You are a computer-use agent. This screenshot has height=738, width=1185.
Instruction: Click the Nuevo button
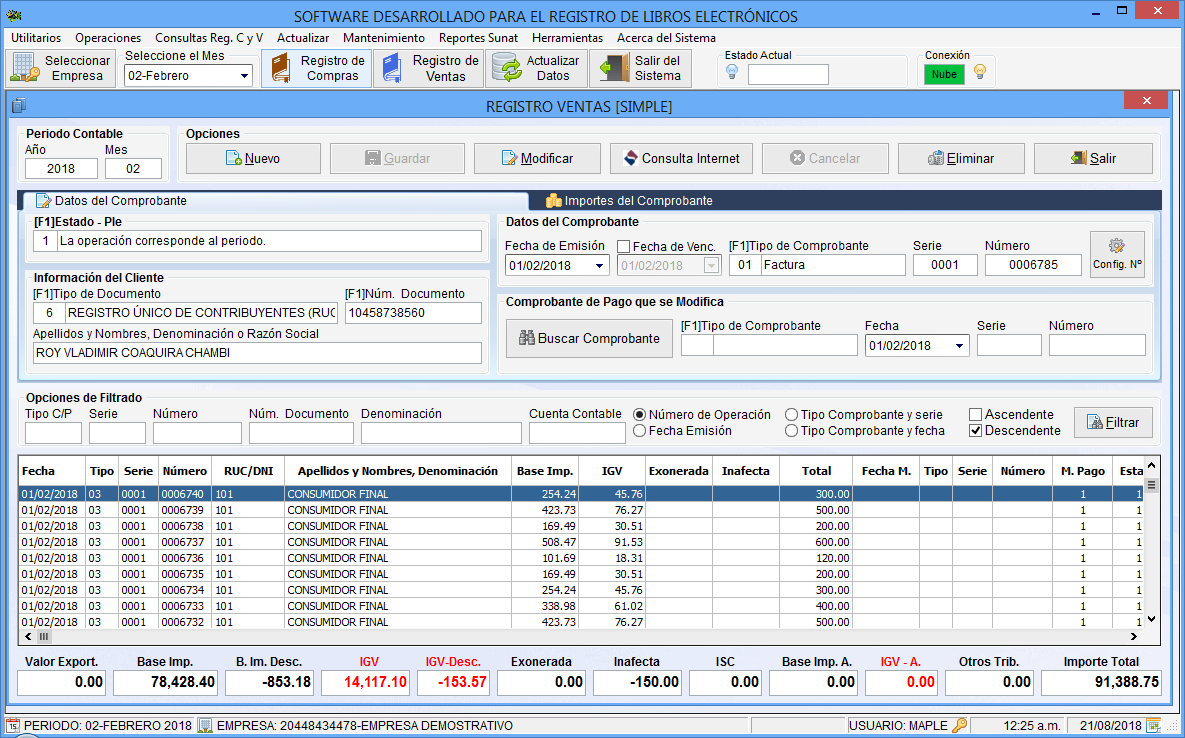coord(253,158)
